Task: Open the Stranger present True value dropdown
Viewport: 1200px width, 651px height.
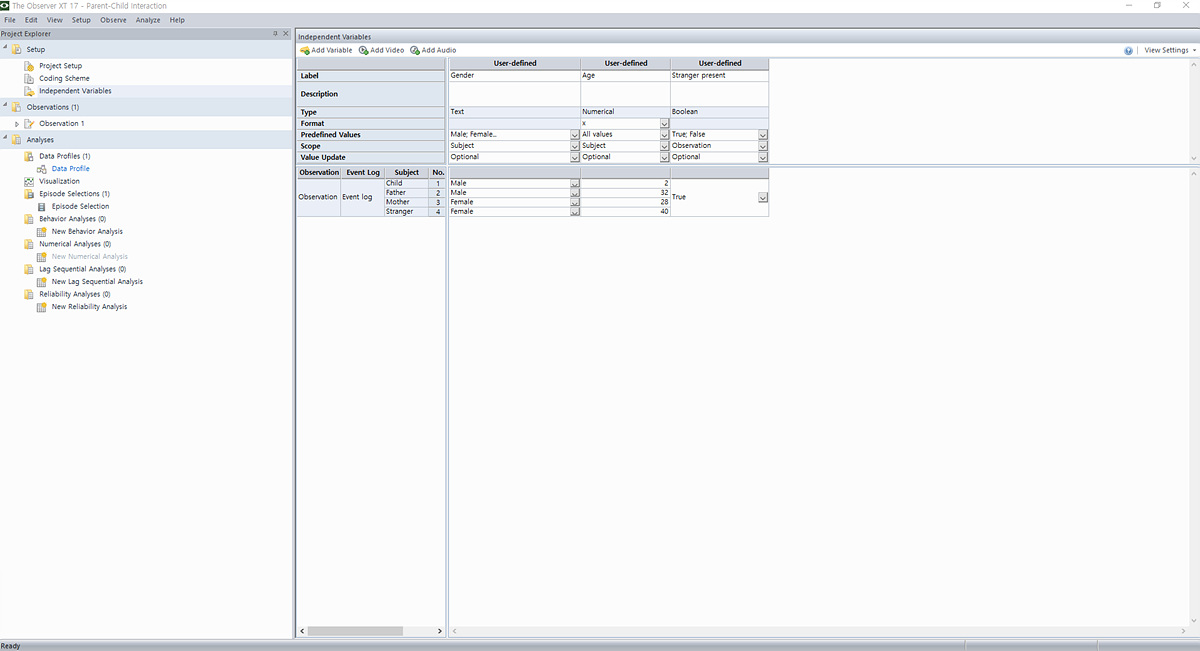Action: coord(763,197)
